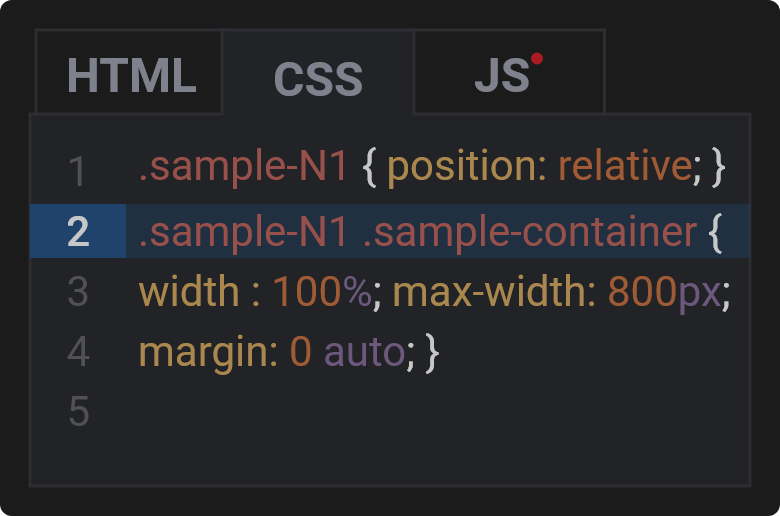This screenshot has height=516, width=780.
Task: Click line number 1 in gutter
Action: pyautogui.click(x=78, y=172)
